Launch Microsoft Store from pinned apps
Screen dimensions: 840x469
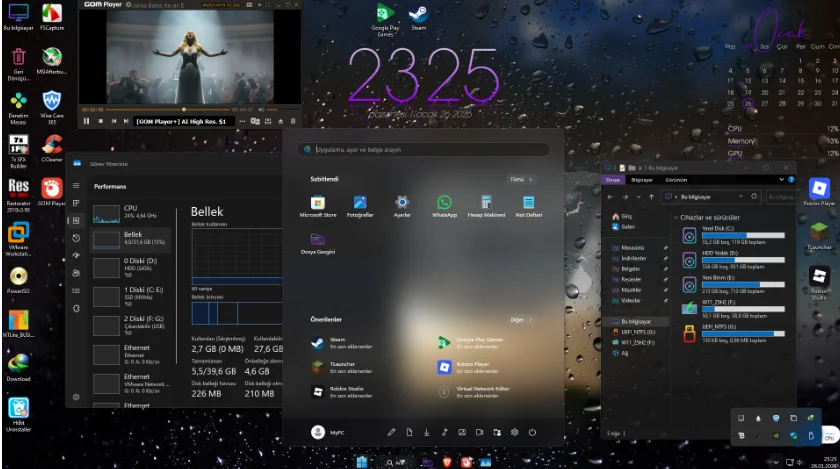tap(318, 206)
